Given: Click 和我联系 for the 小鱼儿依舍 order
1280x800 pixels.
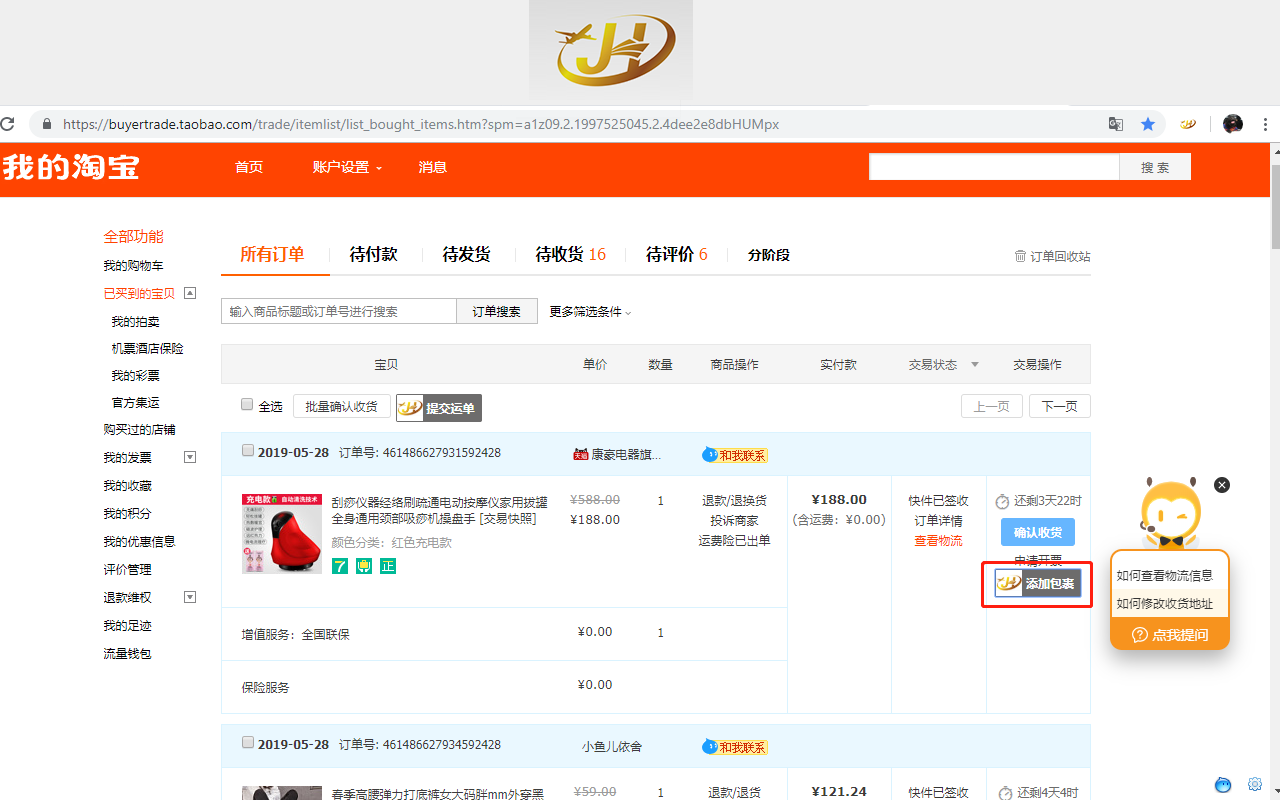Looking at the screenshot, I should pos(735,747).
